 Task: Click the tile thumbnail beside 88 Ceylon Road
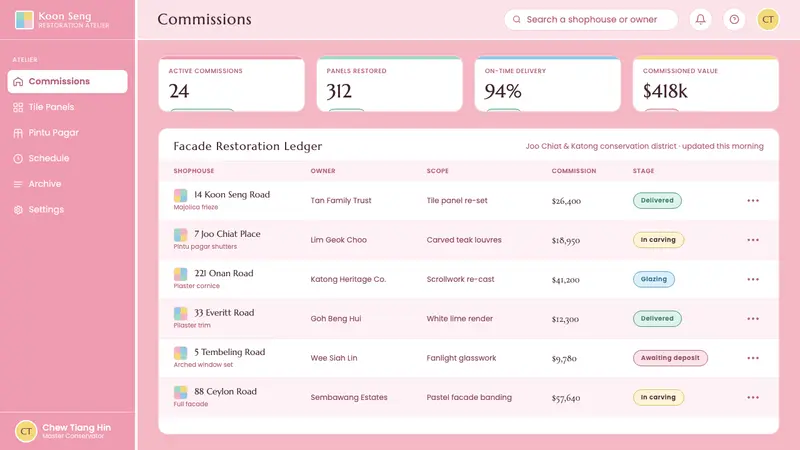[181, 392]
